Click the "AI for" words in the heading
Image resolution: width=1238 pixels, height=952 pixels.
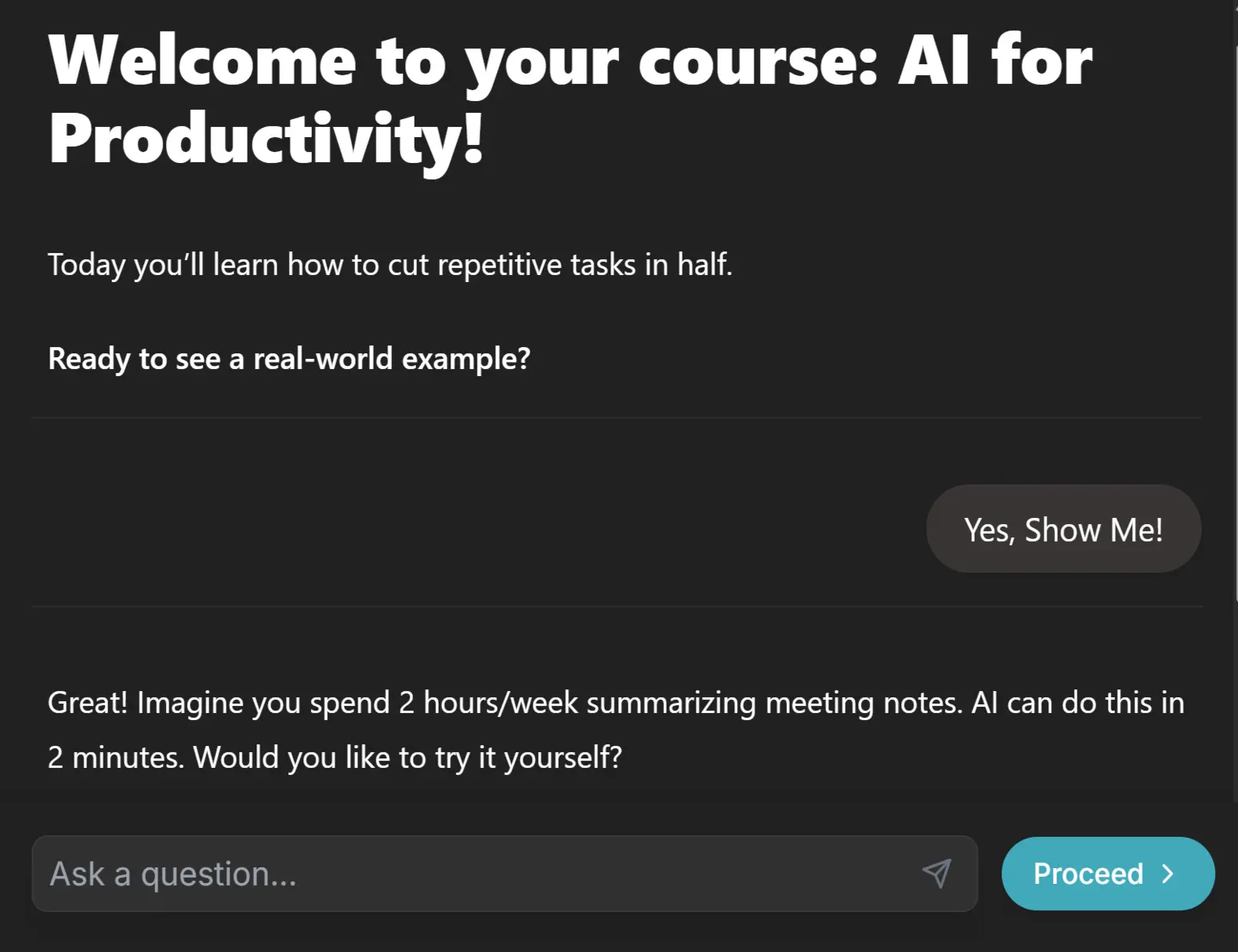(x=995, y=61)
